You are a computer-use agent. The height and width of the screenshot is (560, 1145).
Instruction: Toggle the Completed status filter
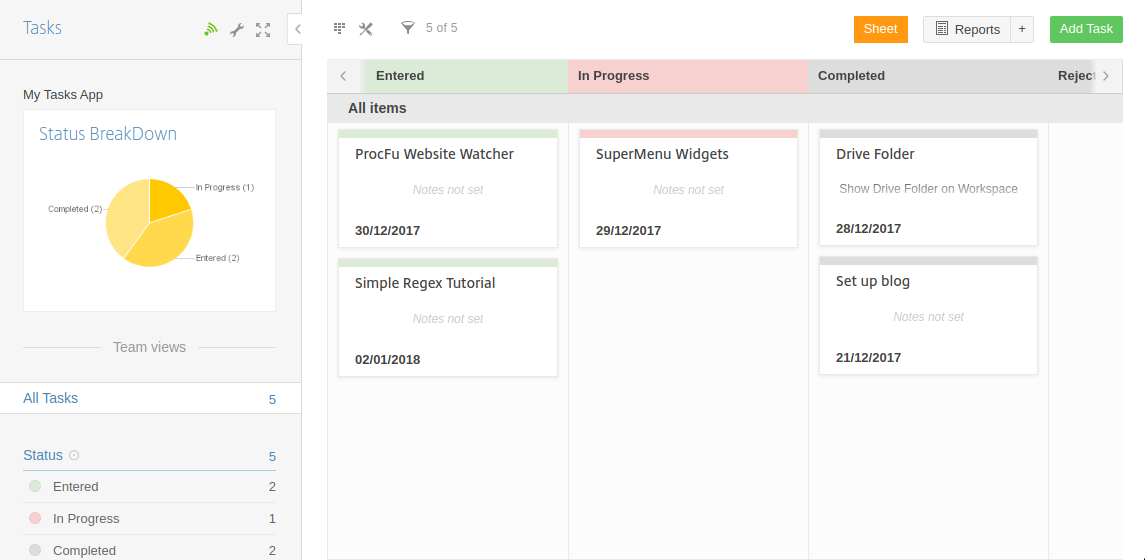pyautogui.click(x=84, y=550)
